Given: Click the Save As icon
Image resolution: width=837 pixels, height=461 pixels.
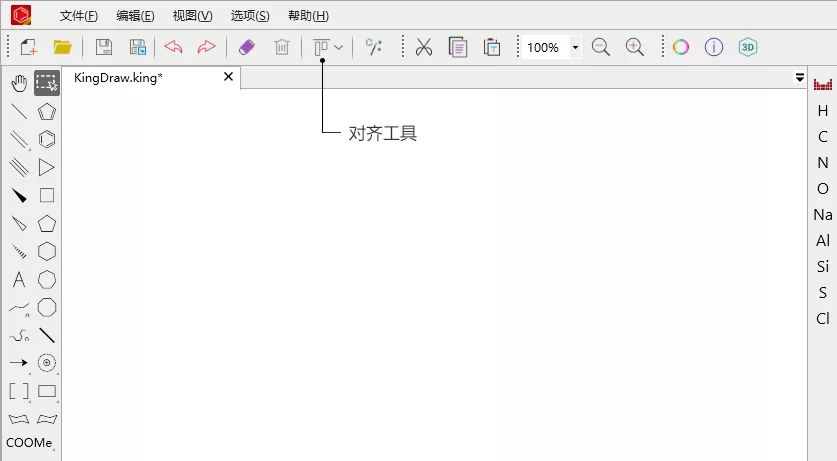Looking at the screenshot, I should pos(138,47).
